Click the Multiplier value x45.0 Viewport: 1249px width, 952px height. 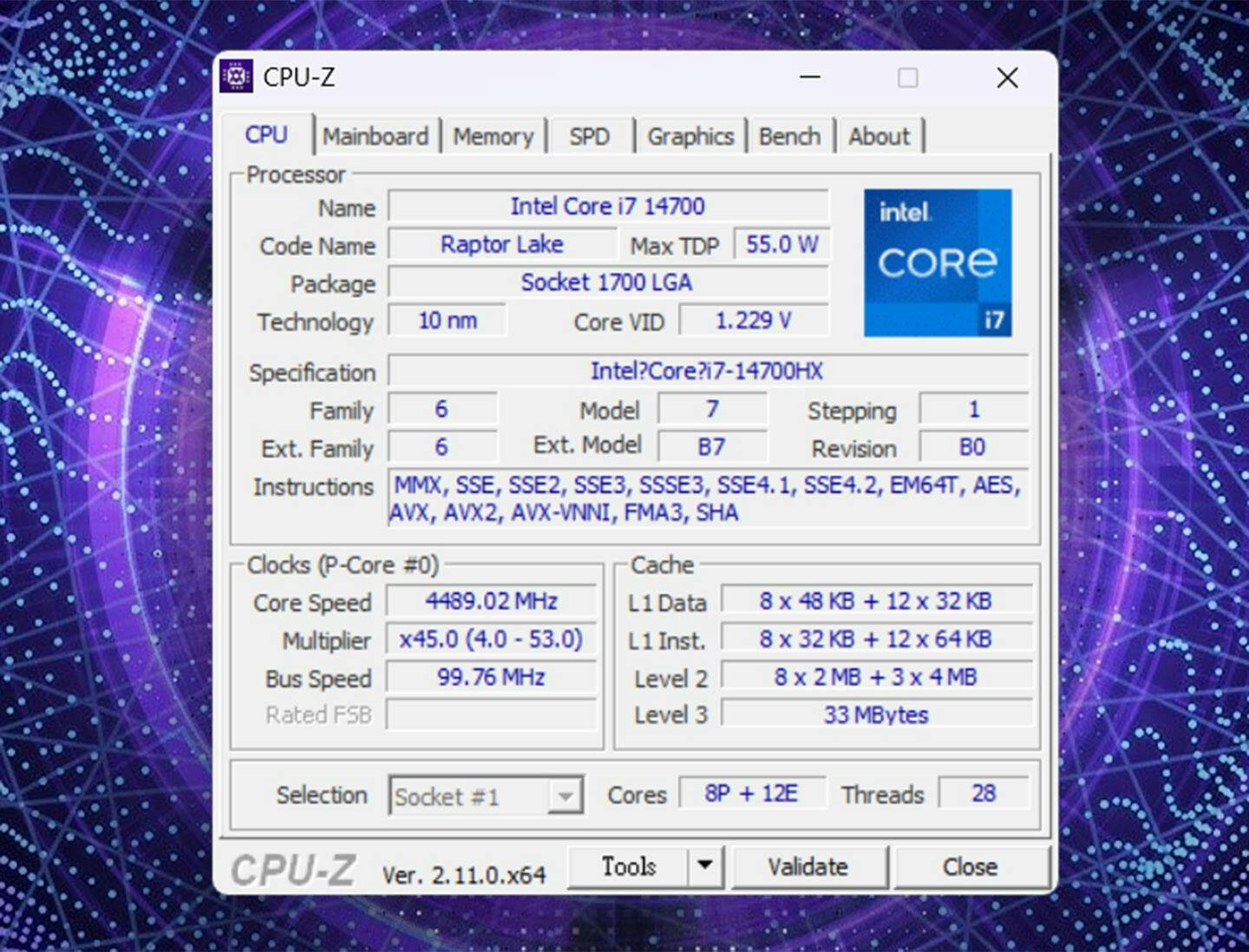(x=491, y=639)
